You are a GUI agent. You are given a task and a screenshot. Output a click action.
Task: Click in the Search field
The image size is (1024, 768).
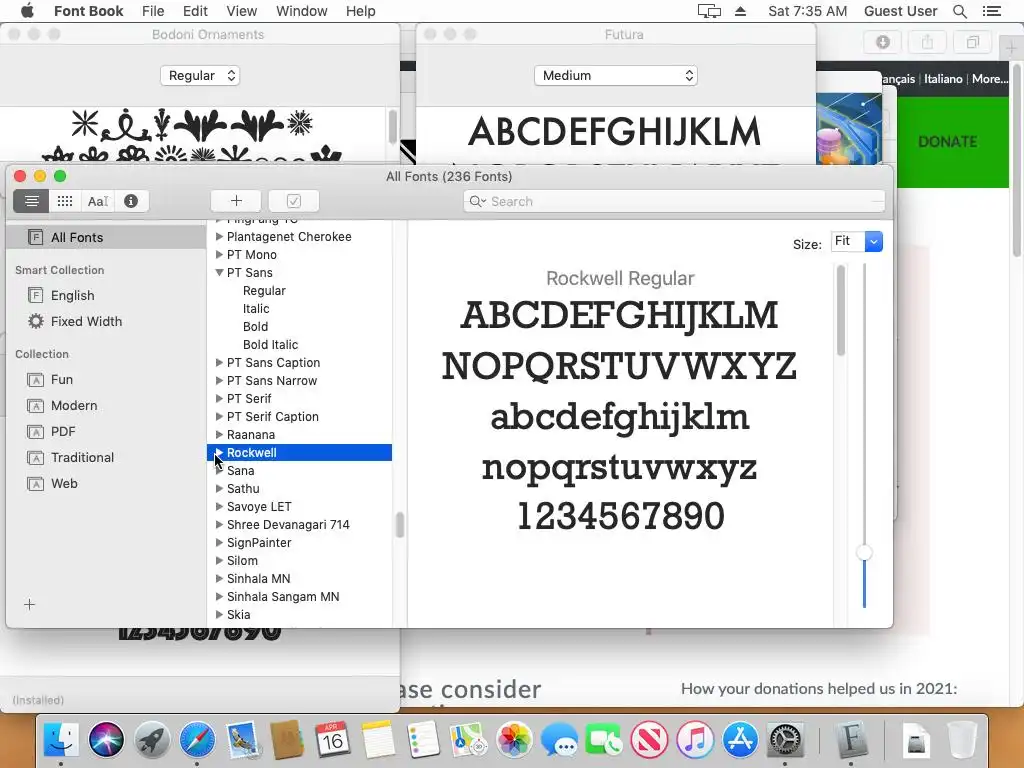[x=674, y=201]
